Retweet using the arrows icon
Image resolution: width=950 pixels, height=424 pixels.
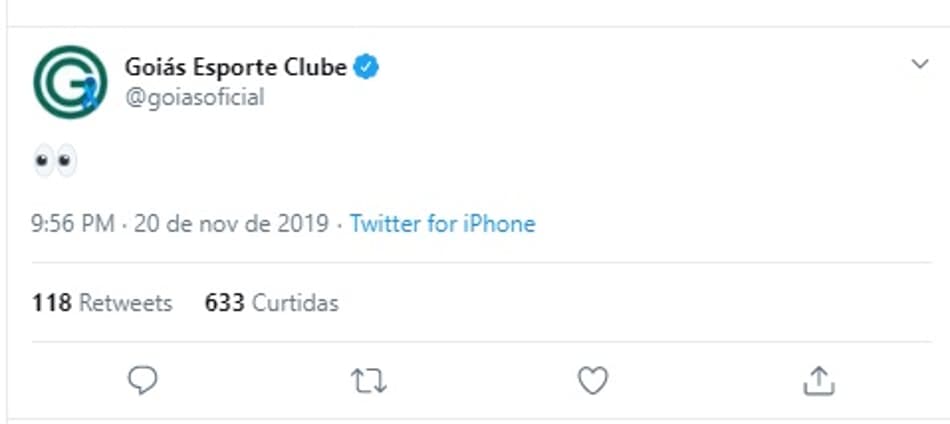369,380
